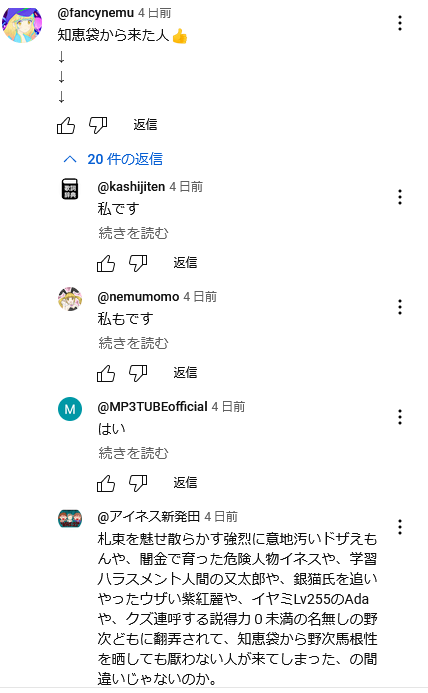Dislike @MP3TUBEofficial's reply

coord(138,484)
